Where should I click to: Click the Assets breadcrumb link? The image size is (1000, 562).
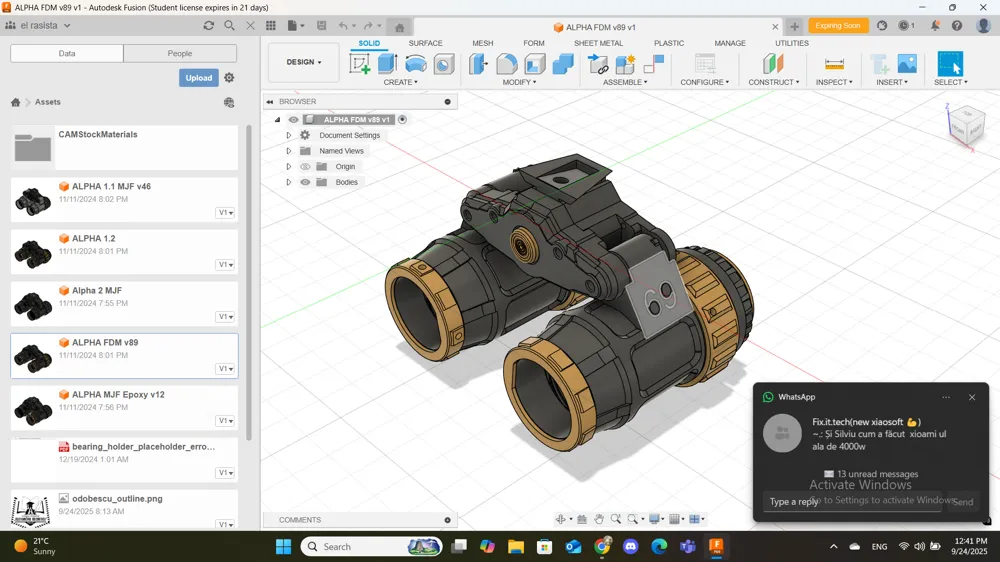tap(48, 102)
